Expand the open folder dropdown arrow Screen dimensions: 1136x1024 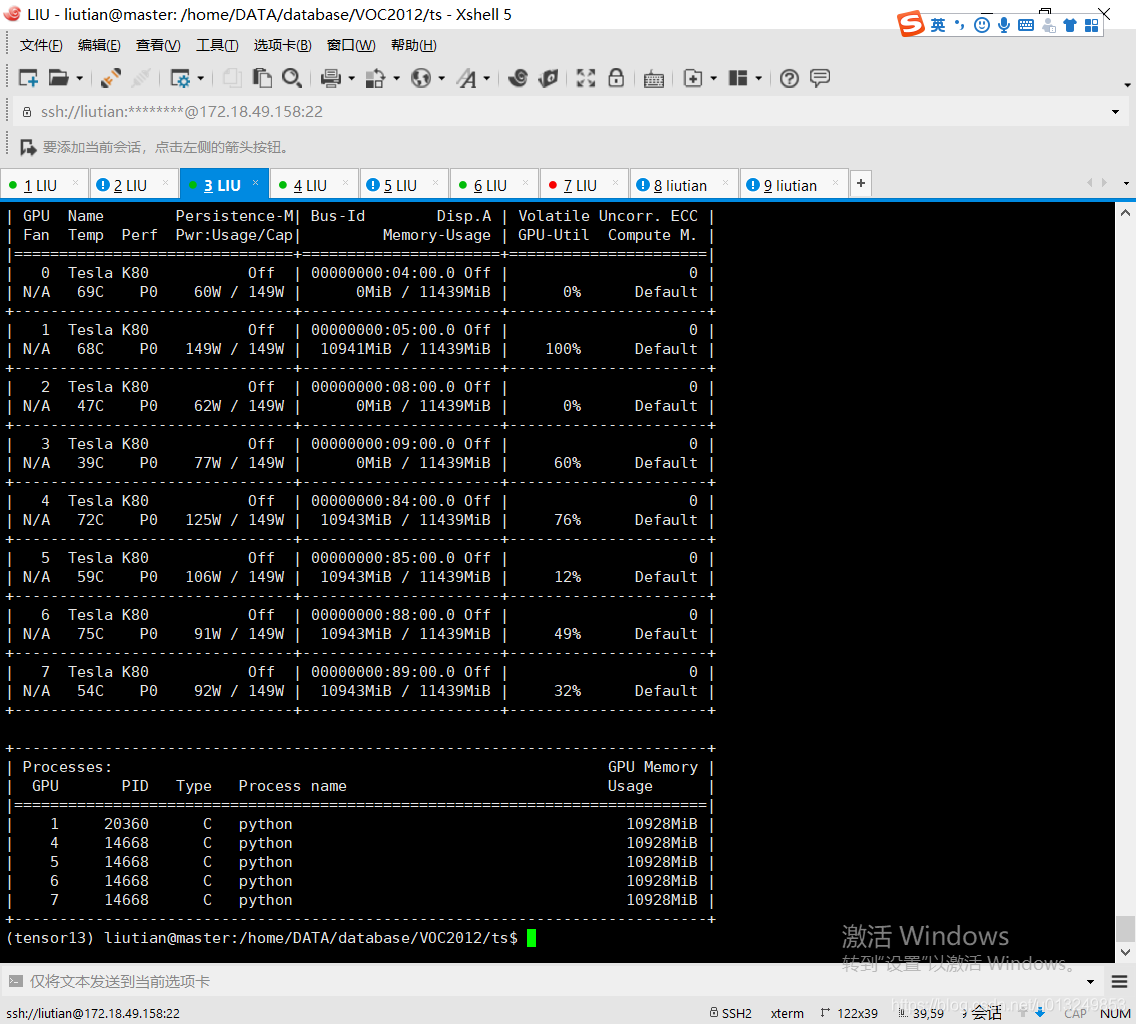[79, 78]
